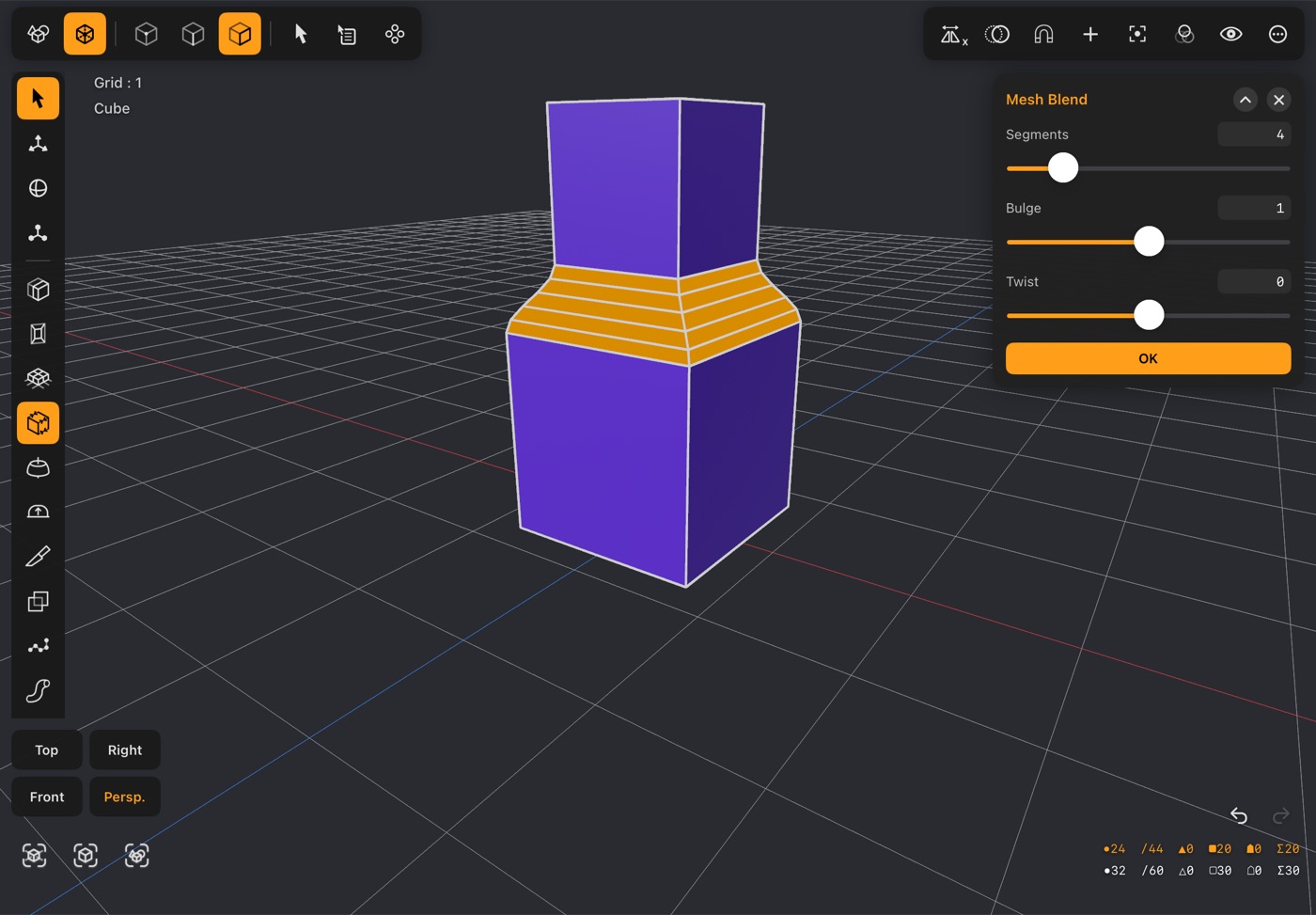Screen dimensions: 1316x915
Task: Activate the move gizmo tool
Action: [38, 144]
